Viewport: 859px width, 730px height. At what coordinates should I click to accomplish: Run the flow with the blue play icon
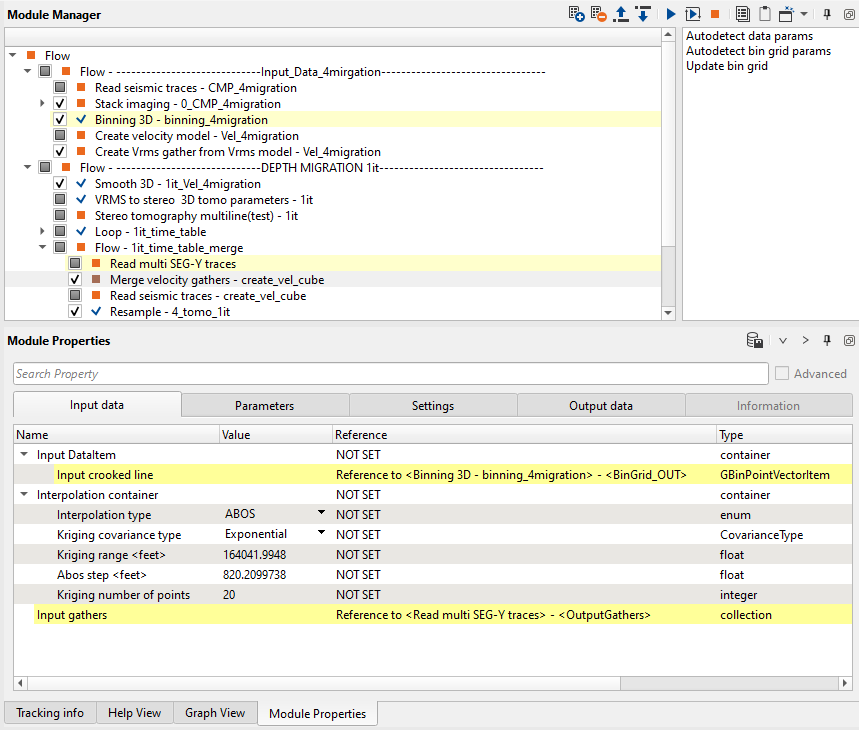pyautogui.click(x=670, y=14)
